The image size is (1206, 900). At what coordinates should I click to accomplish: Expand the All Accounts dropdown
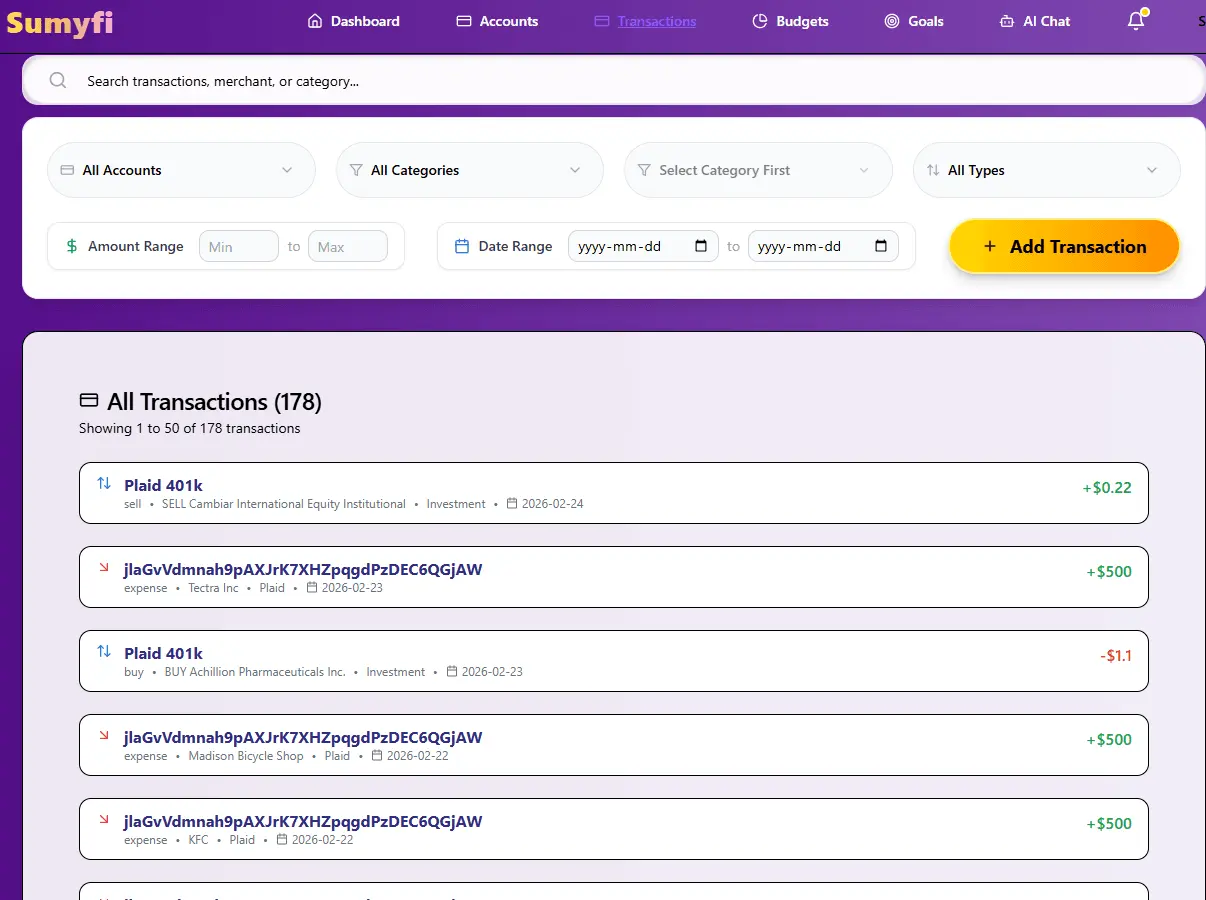point(181,170)
